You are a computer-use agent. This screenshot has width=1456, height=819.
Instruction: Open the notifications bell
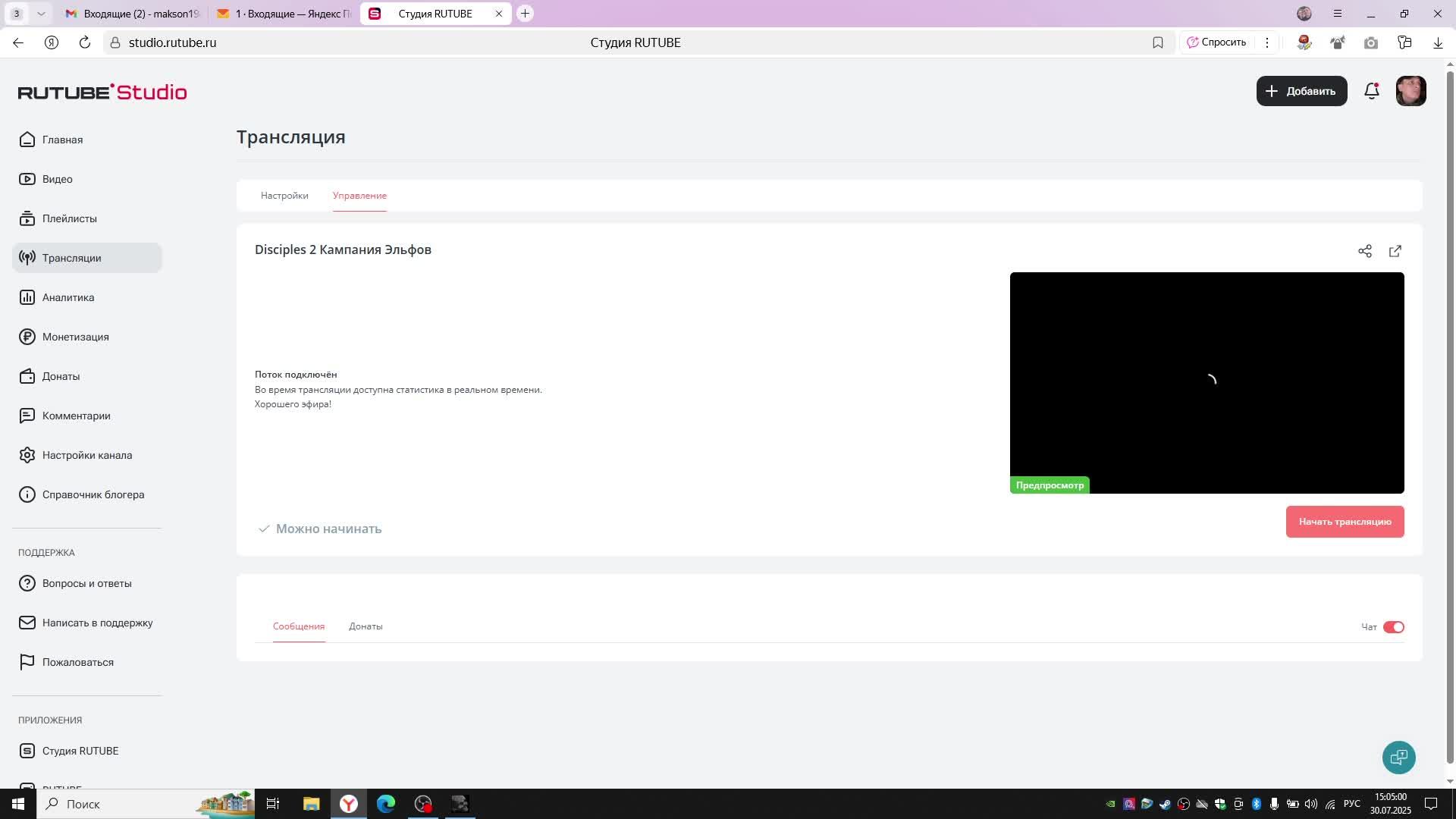point(1371,91)
